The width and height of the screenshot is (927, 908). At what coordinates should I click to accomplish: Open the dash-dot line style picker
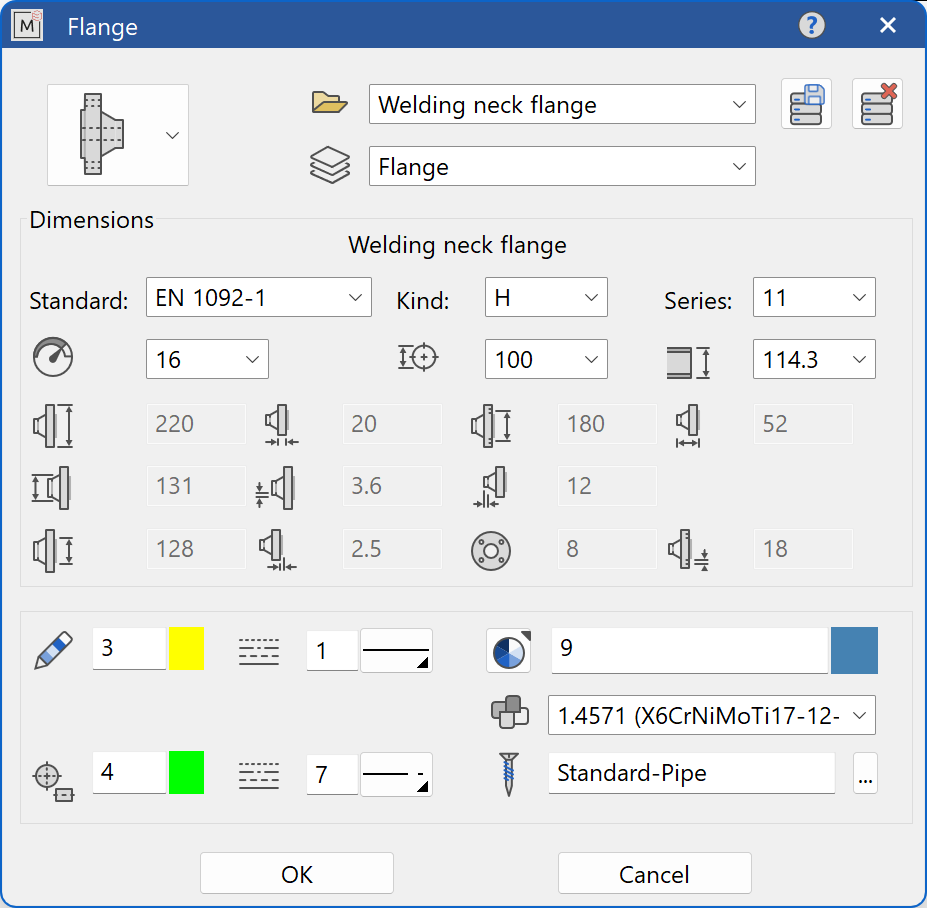[396, 774]
